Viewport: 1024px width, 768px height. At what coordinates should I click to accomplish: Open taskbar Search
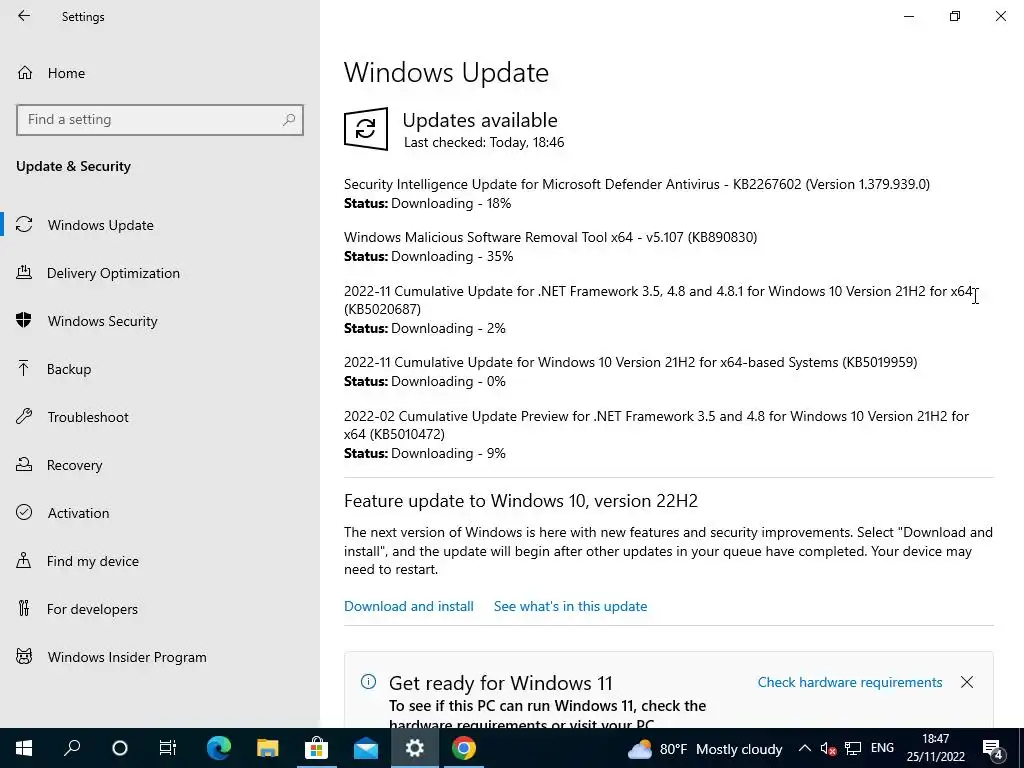pos(72,748)
